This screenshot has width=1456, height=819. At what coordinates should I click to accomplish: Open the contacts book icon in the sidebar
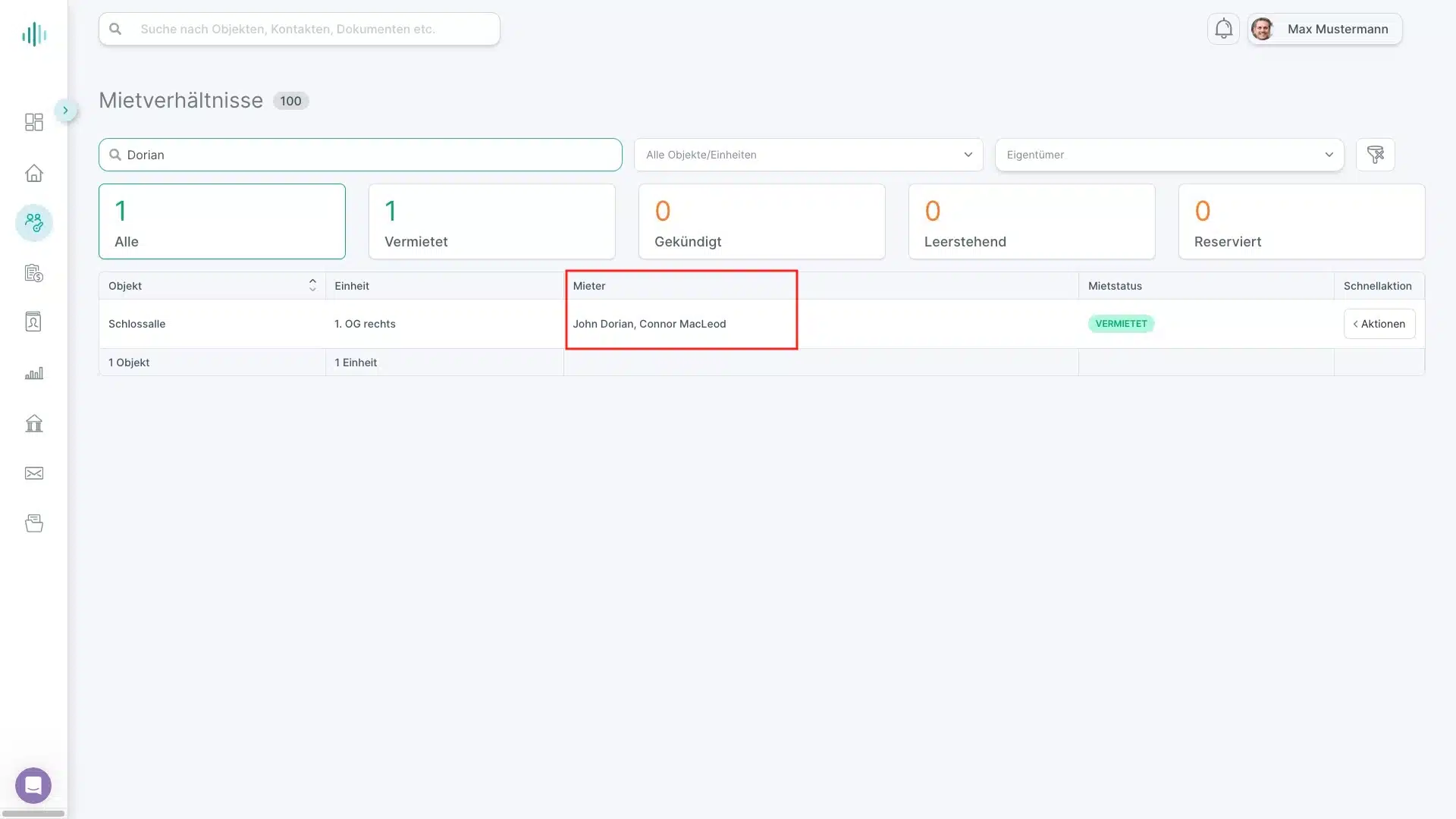click(34, 322)
